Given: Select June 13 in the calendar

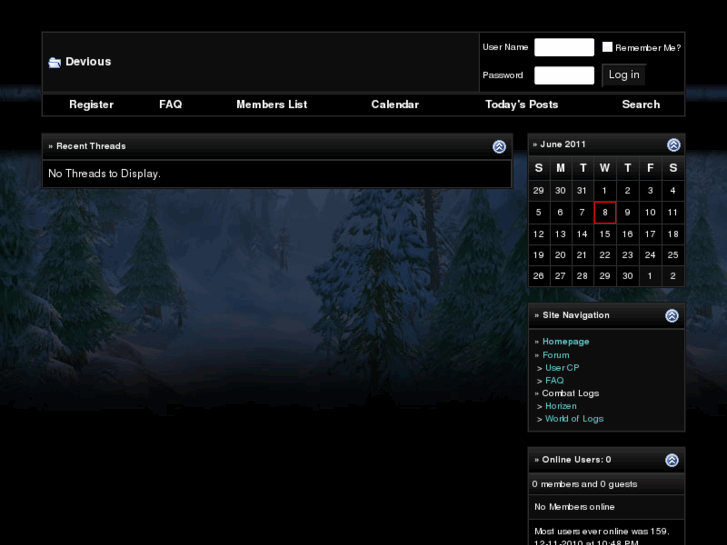Looking at the screenshot, I should (561, 234).
